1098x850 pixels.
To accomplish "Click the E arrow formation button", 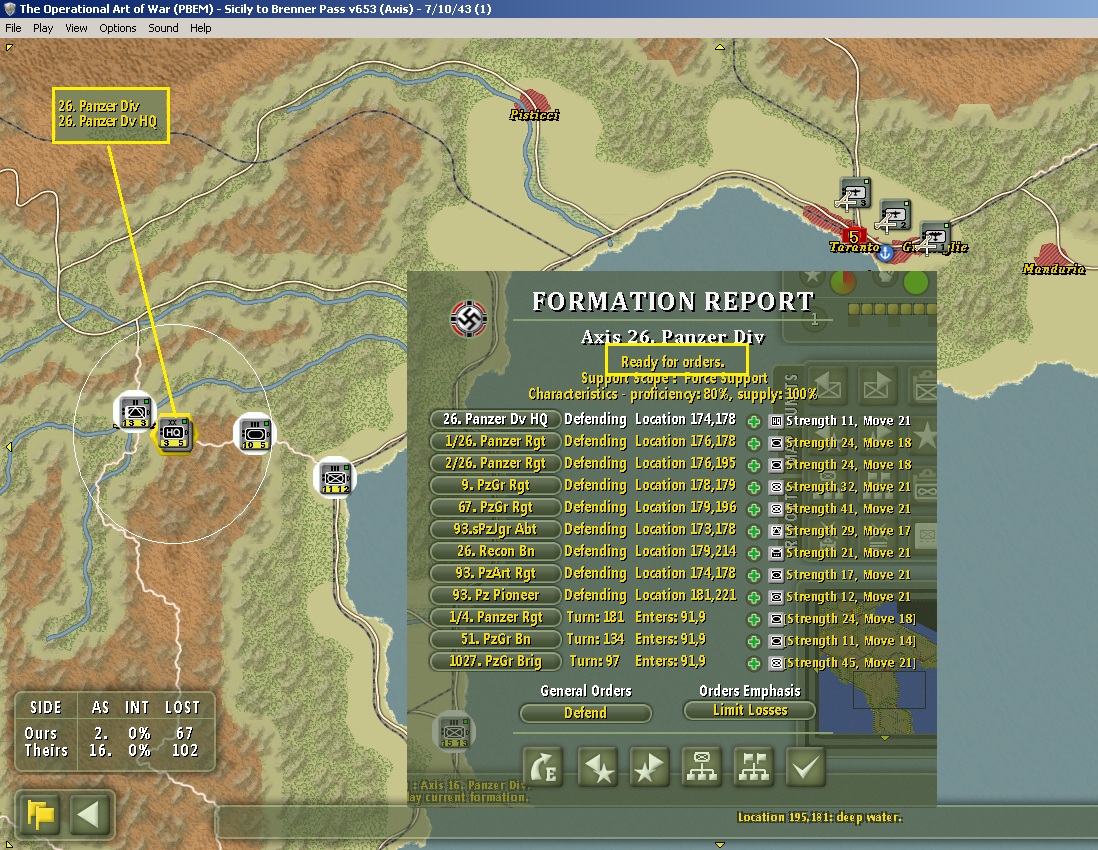I will pos(543,767).
